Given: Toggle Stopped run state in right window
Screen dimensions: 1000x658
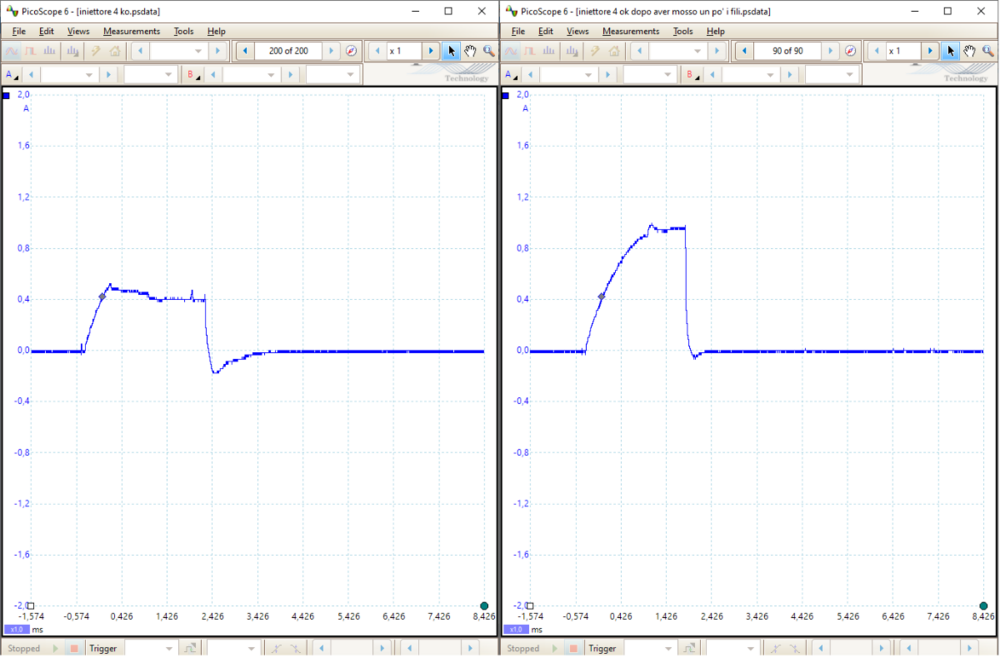Looking at the screenshot, I should 523,649.
